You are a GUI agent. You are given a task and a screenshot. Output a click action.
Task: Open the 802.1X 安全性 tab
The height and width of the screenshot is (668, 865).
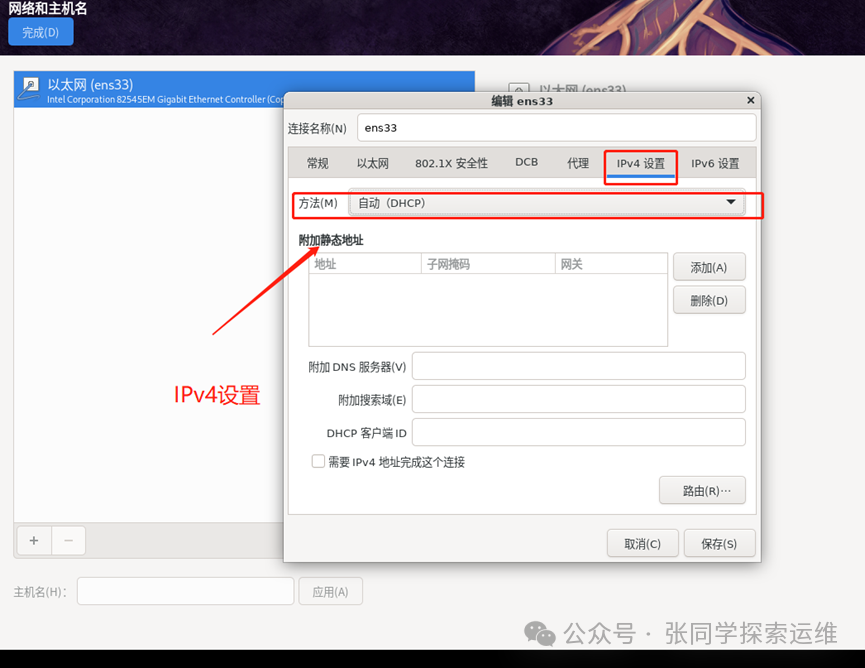452,163
